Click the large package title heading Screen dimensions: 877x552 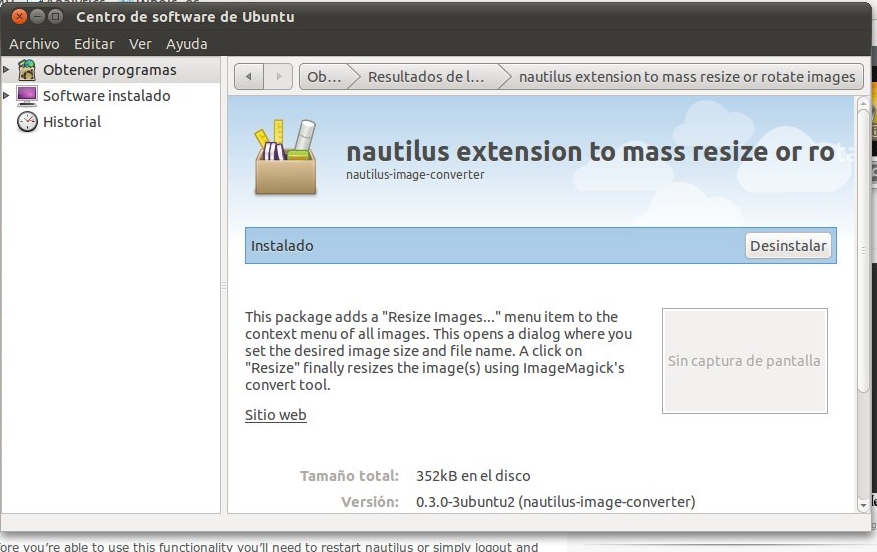[591, 152]
